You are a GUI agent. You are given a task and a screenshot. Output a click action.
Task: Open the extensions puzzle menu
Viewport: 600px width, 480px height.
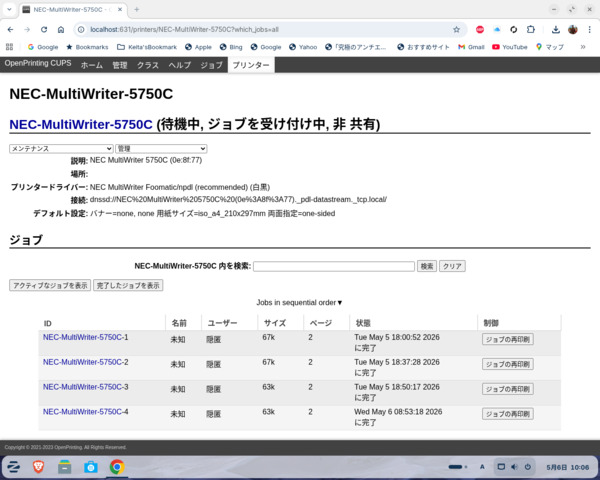pos(530,29)
